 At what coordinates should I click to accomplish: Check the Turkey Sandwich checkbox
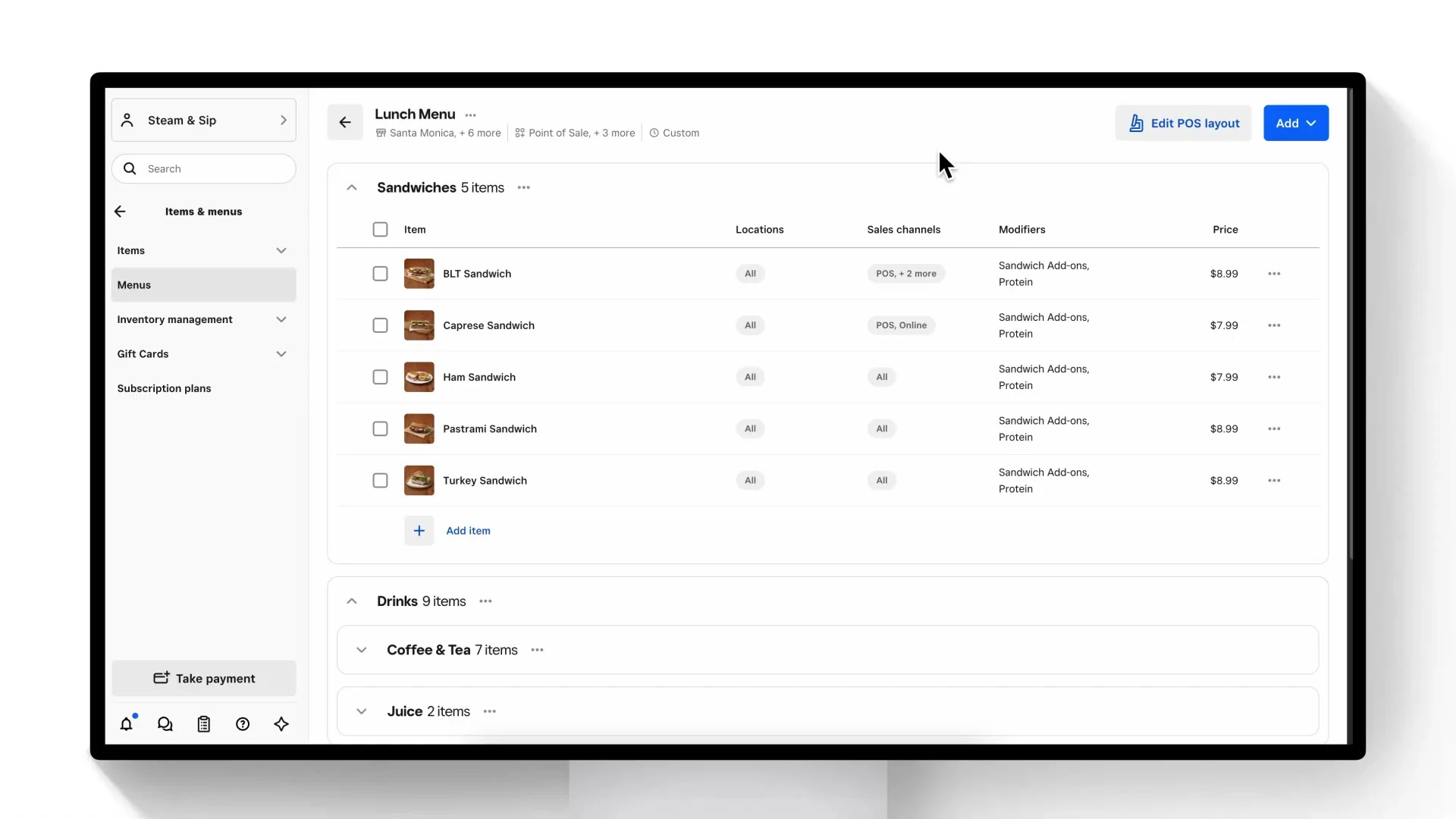pos(380,480)
